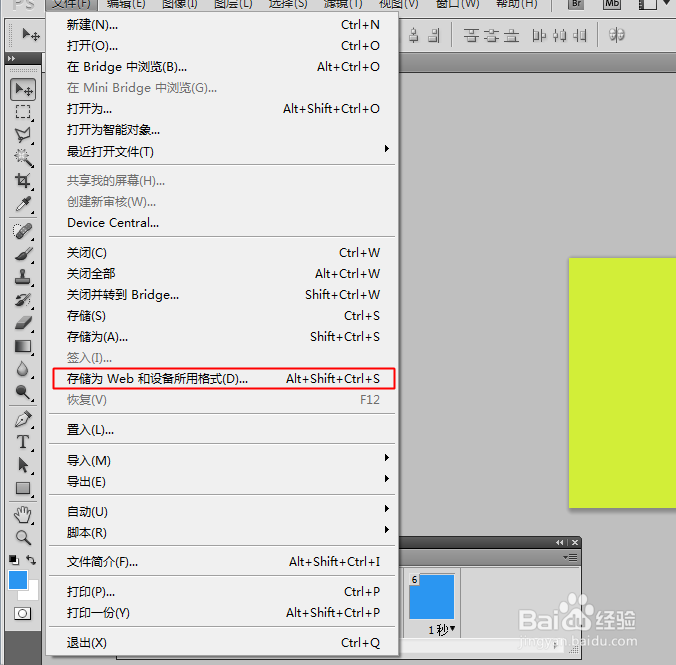Reset default foreground and background colors
The height and width of the screenshot is (665, 676).
[x=14, y=560]
